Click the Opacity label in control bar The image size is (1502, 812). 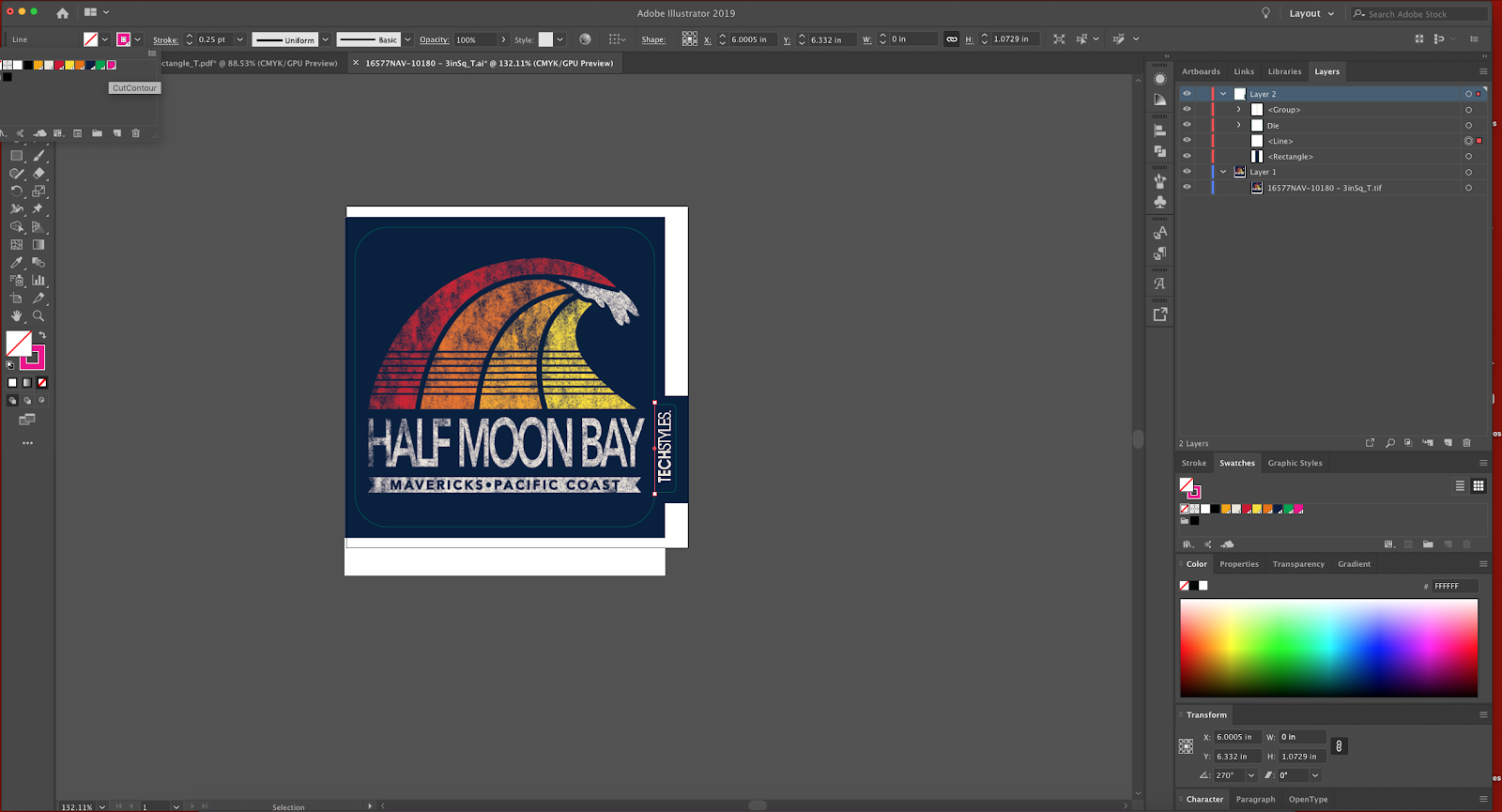[x=434, y=40]
